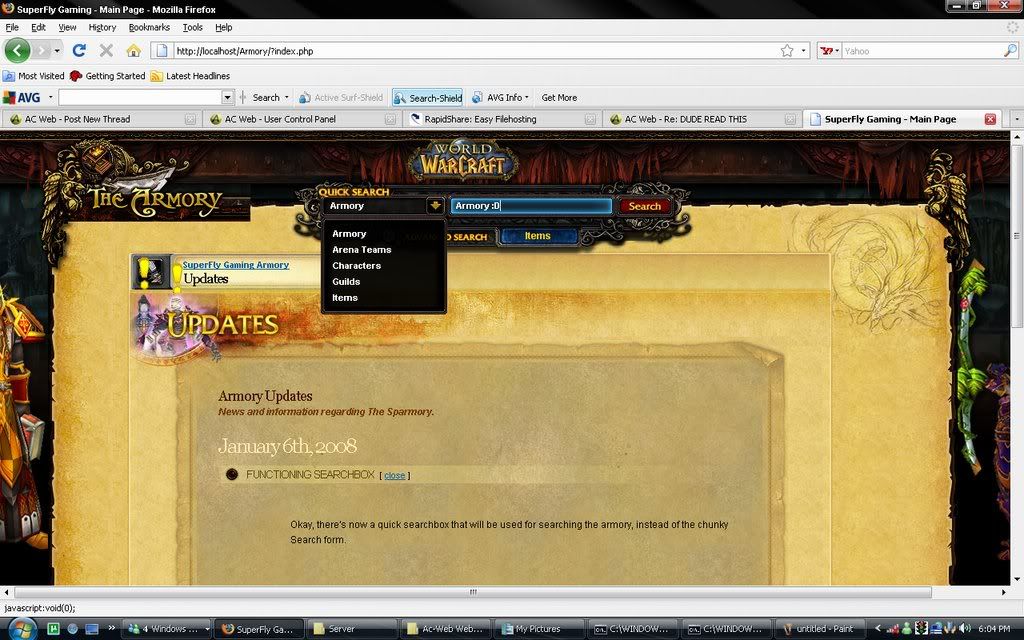
Task: Click The Armory logo banner
Action: (x=155, y=200)
